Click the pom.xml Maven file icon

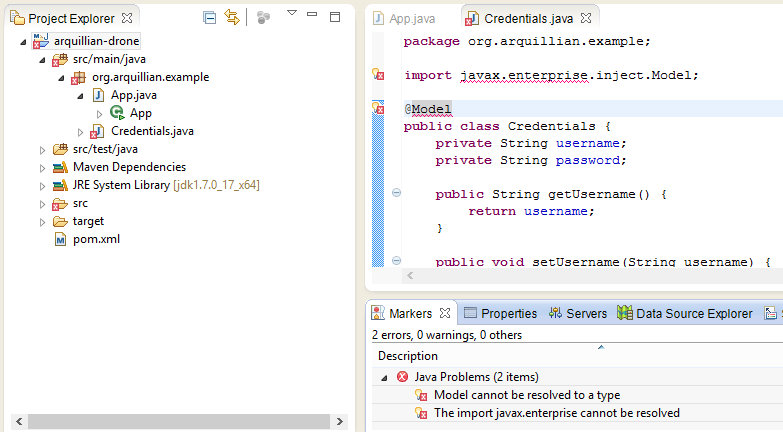click(60, 240)
